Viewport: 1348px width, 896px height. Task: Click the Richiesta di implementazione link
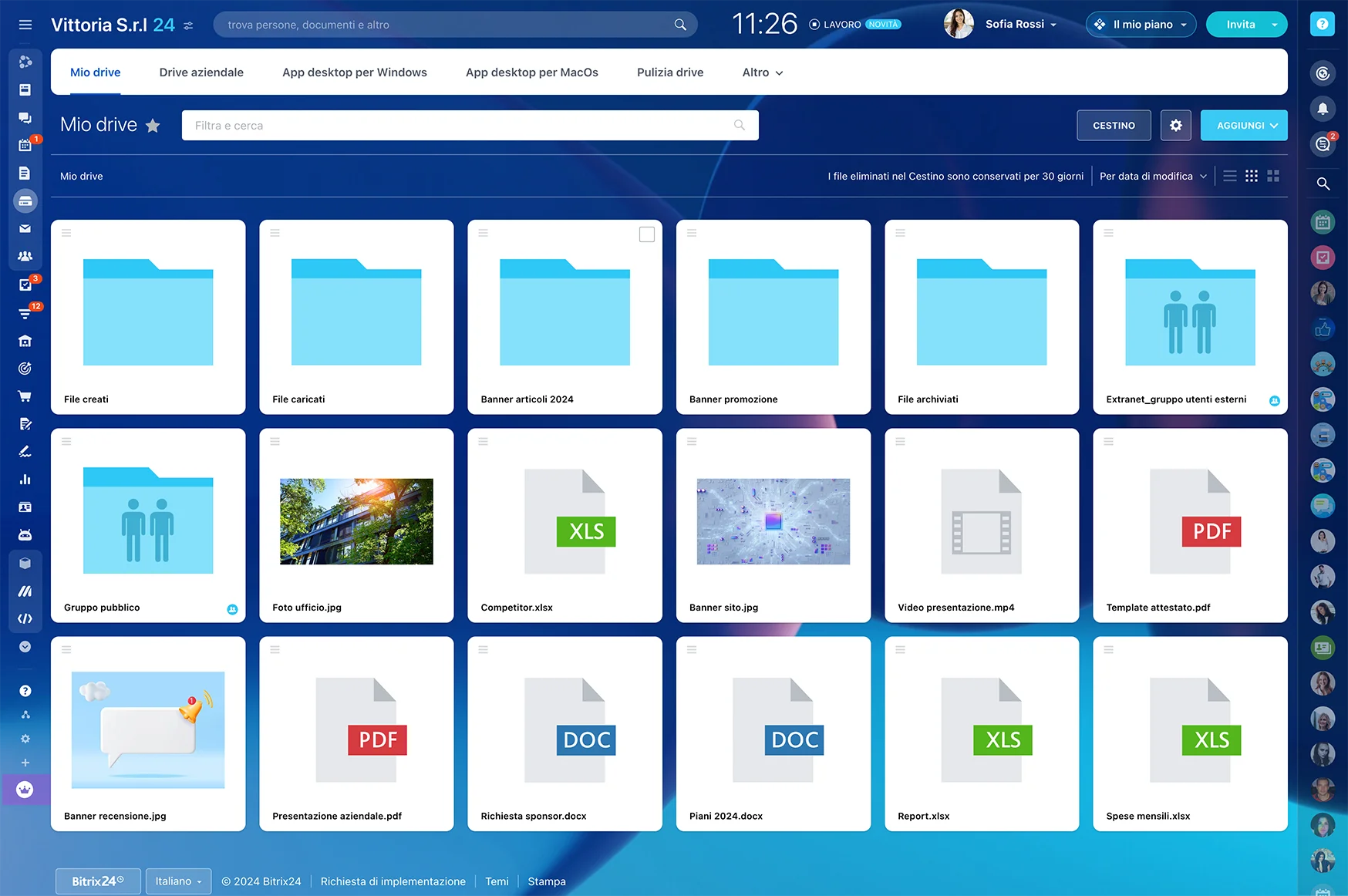tap(393, 881)
